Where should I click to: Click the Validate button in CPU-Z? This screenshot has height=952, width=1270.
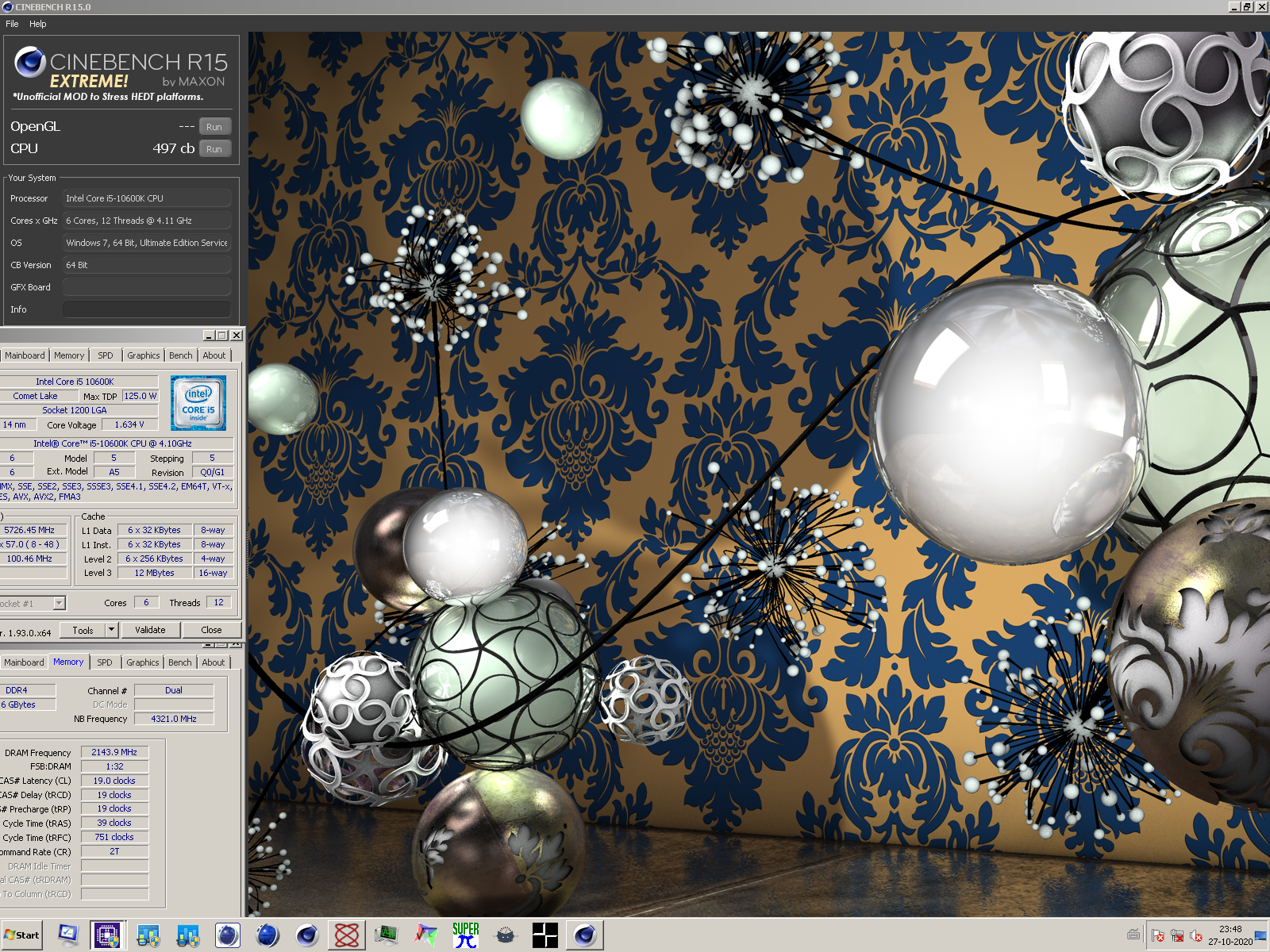tap(150, 630)
